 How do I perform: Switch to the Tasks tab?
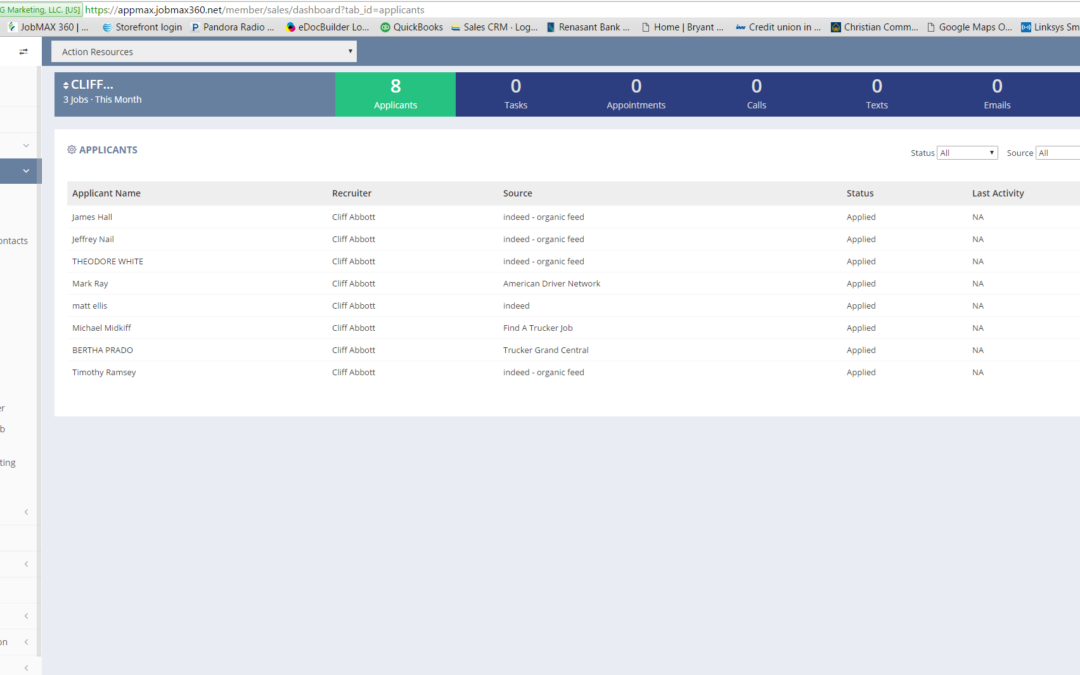coord(515,94)
